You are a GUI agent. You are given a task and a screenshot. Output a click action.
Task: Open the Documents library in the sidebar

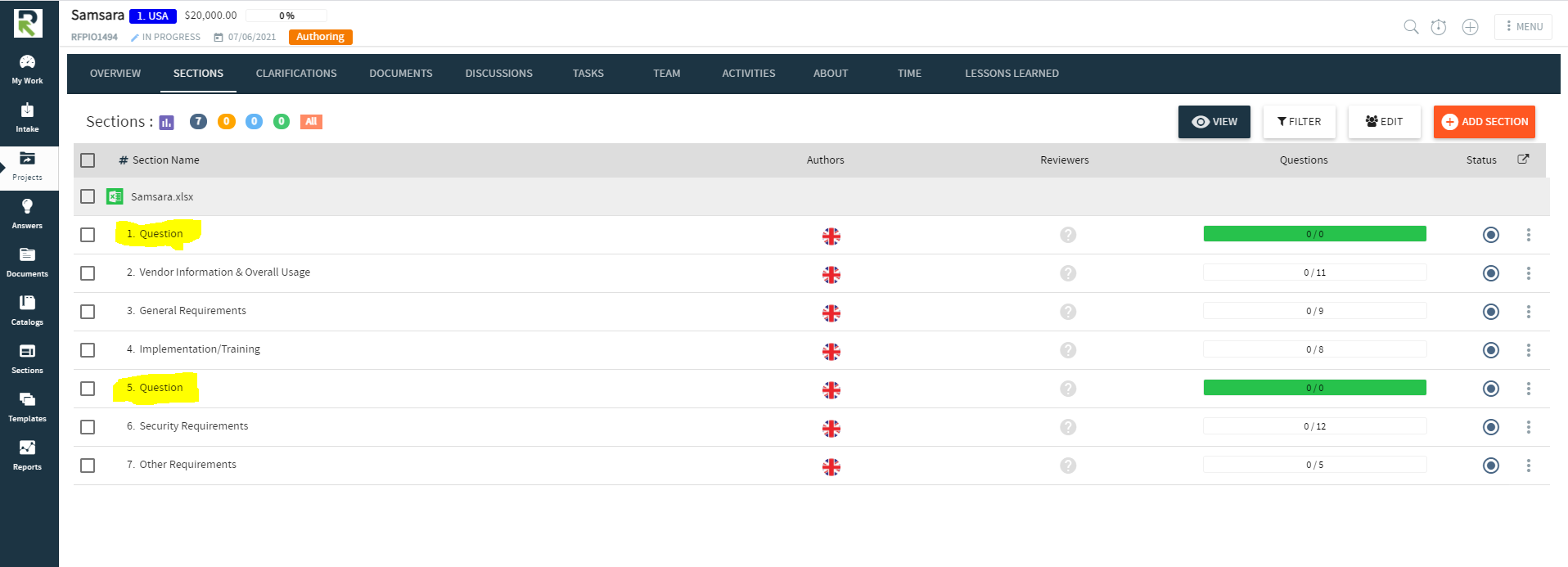27,263
